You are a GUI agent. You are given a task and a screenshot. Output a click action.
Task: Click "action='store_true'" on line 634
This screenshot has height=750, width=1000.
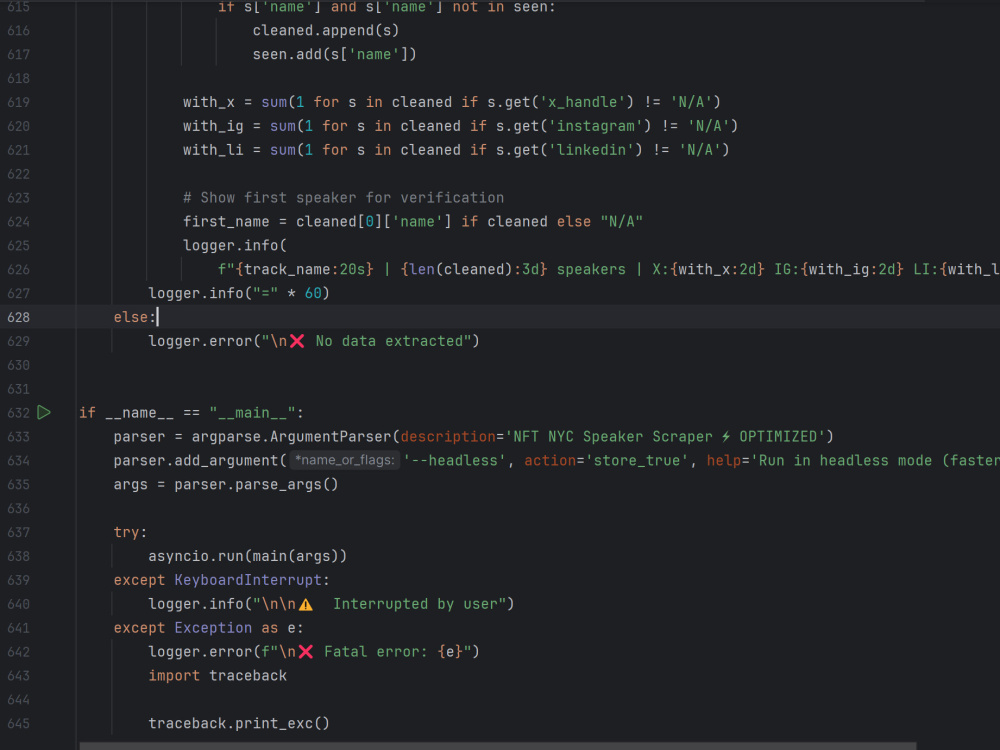point(606,460)
